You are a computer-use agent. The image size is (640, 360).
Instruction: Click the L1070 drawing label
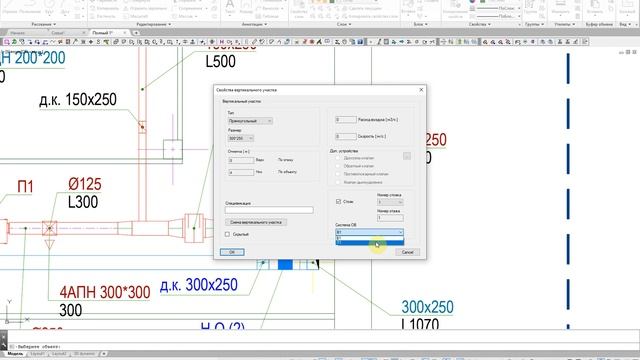[420, 324]
